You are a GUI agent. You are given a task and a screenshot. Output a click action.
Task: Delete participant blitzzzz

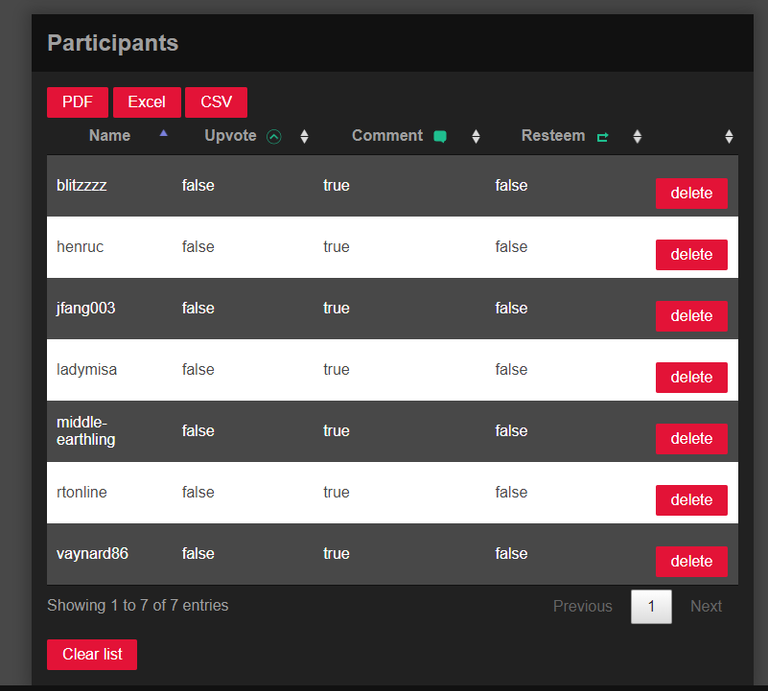coord(692,193)
